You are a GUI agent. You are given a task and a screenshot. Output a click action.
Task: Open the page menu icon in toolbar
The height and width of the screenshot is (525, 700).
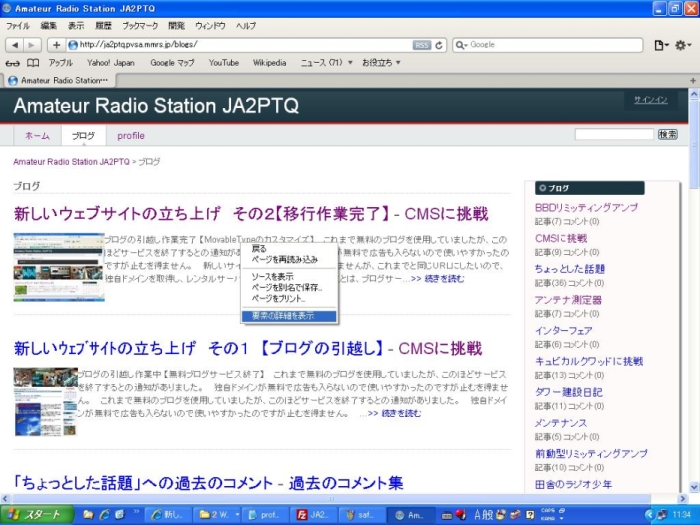pos(661,45)
